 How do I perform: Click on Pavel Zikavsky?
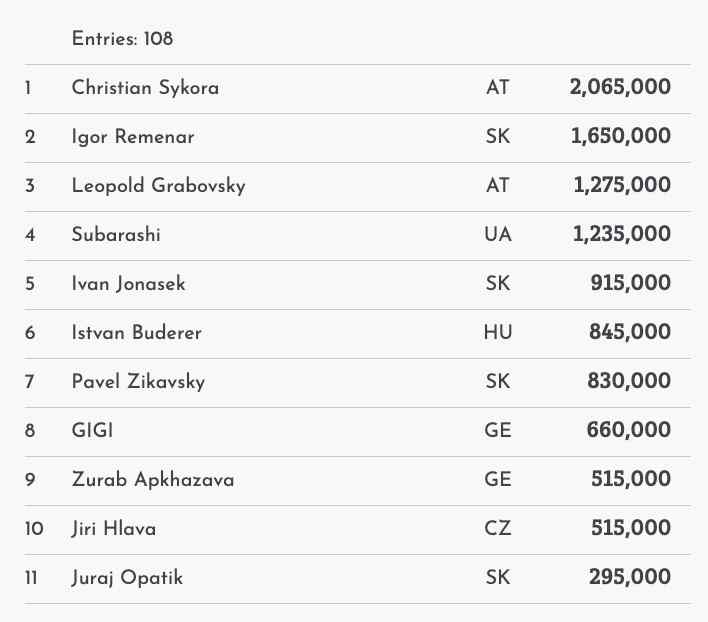[138, 382]
